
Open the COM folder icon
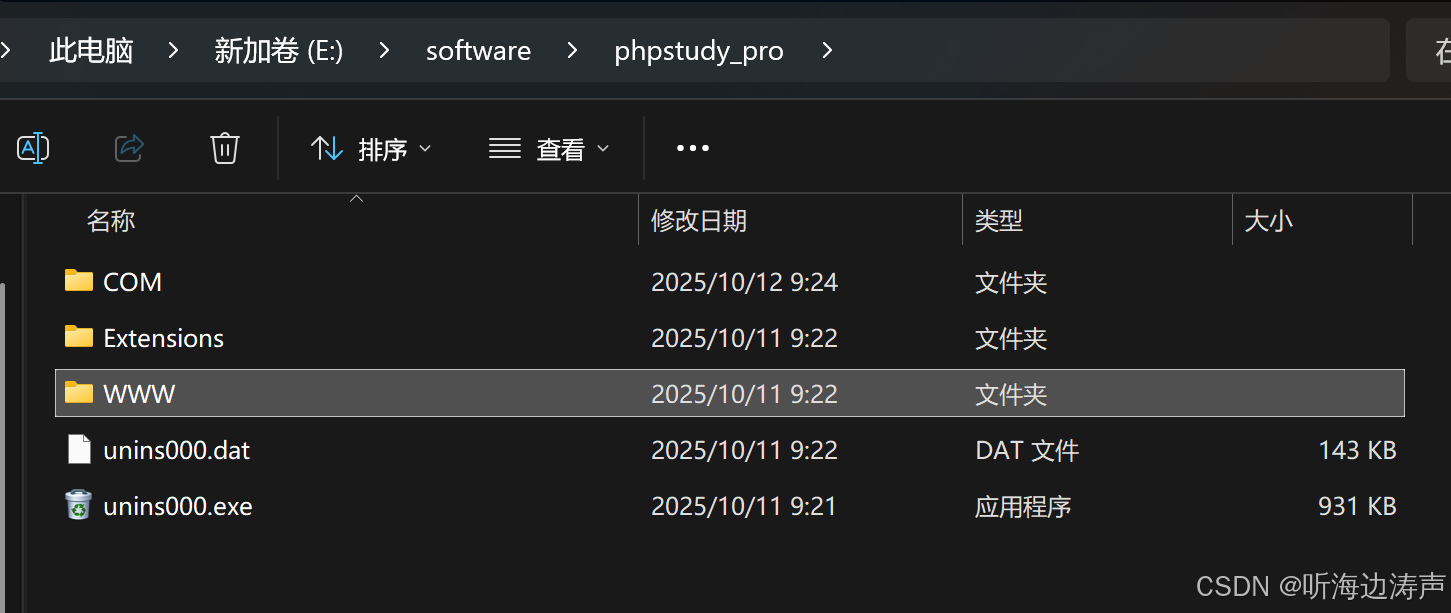pyautogui.click(x=78, y=281)
